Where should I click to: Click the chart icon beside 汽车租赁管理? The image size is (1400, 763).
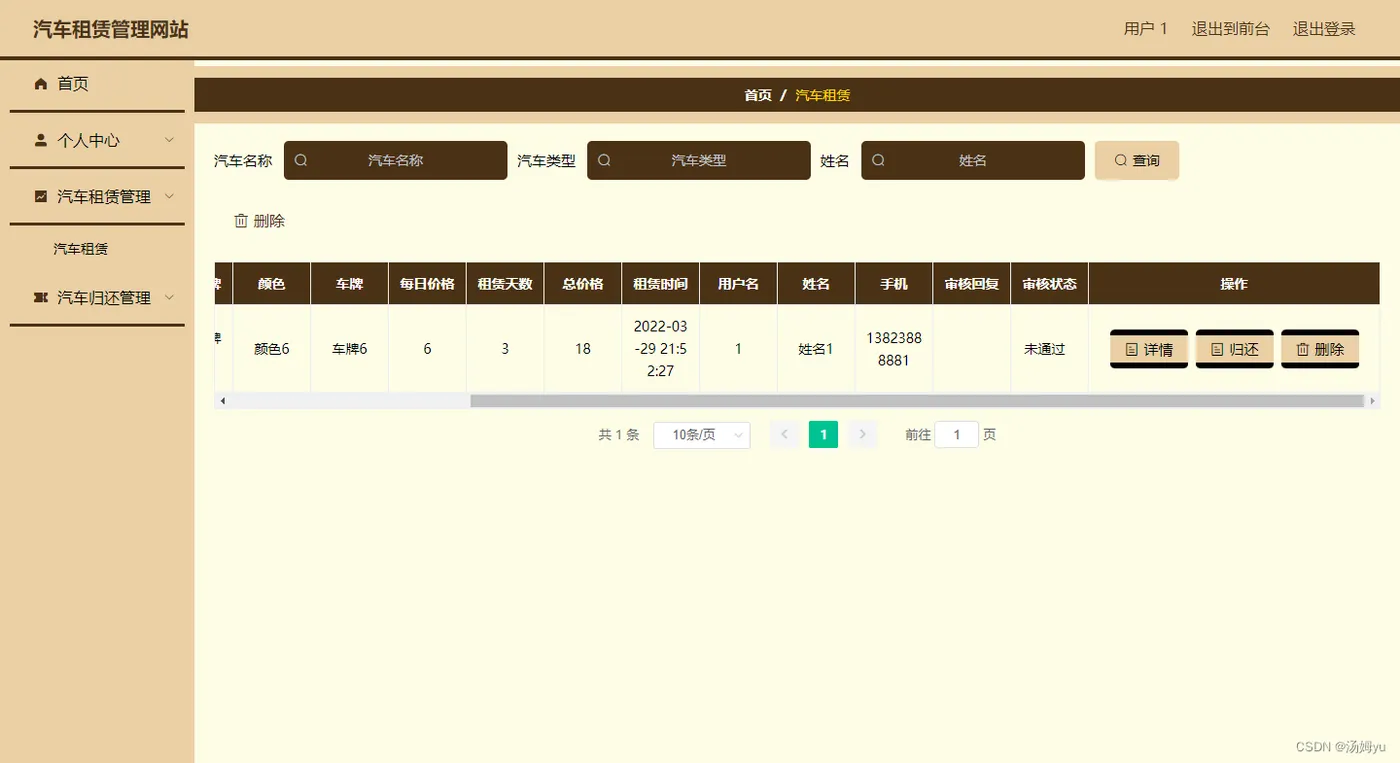41,197
